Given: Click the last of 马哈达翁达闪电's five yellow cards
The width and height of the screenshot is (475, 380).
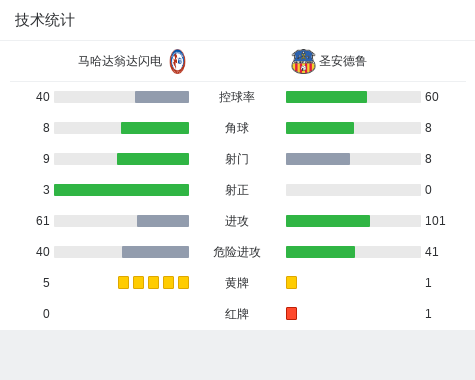Looking at the screenshot, I should (183, 283).
